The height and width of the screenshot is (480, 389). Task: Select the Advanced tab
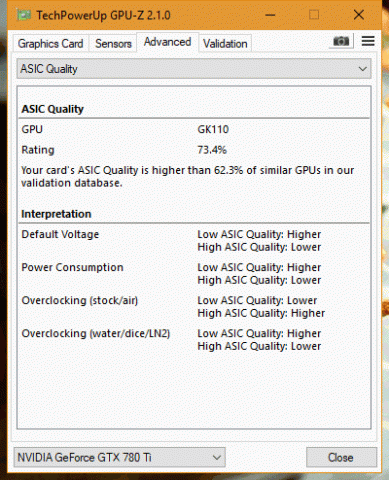pos(167,42)
